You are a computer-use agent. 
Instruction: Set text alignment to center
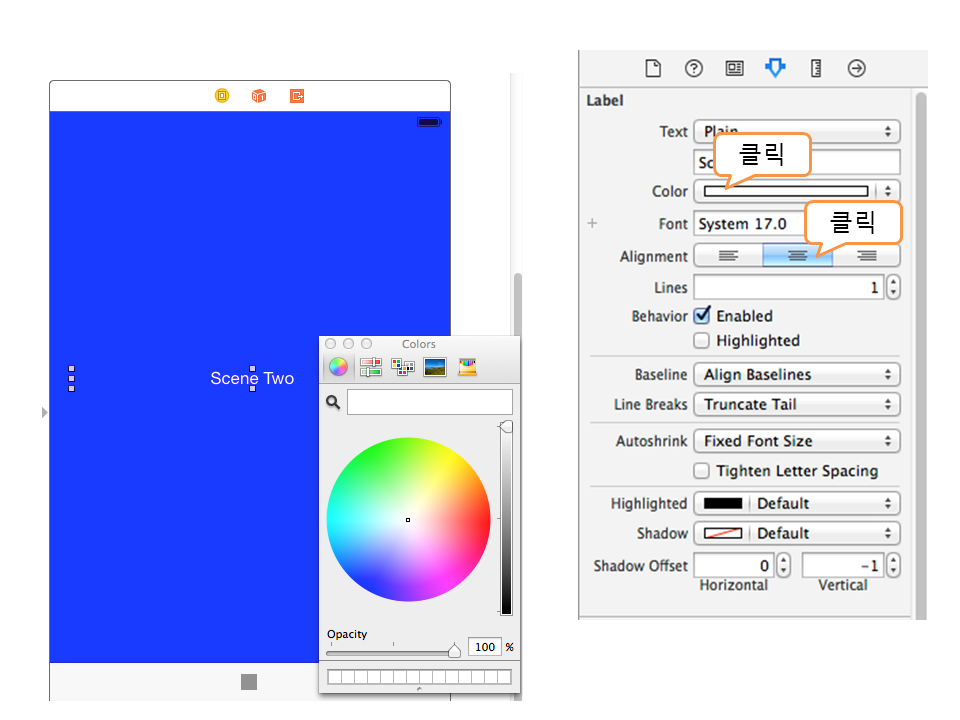(797, 256)
